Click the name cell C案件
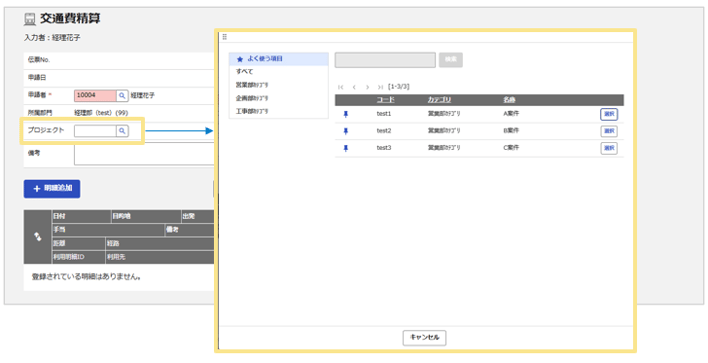708x363 pixels. click(x=511, y=148)
